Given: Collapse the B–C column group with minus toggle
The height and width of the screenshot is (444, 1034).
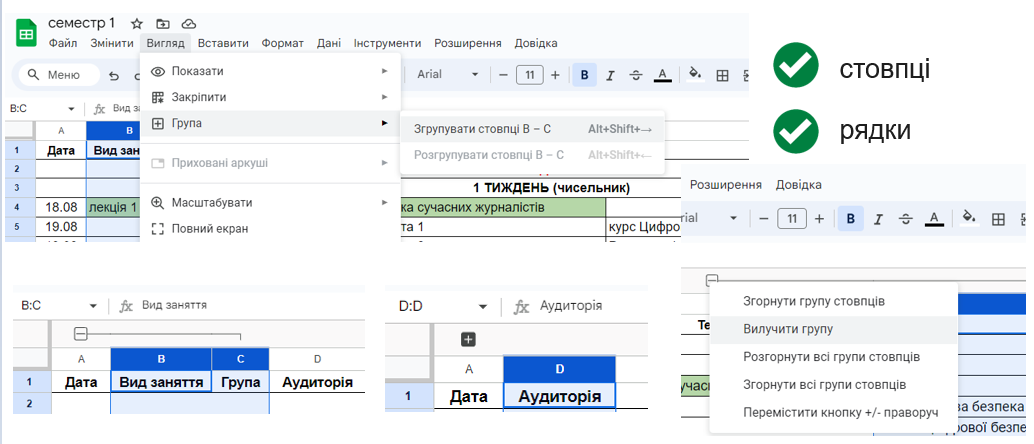Looking at the screenshot, I should click(81, 334).
